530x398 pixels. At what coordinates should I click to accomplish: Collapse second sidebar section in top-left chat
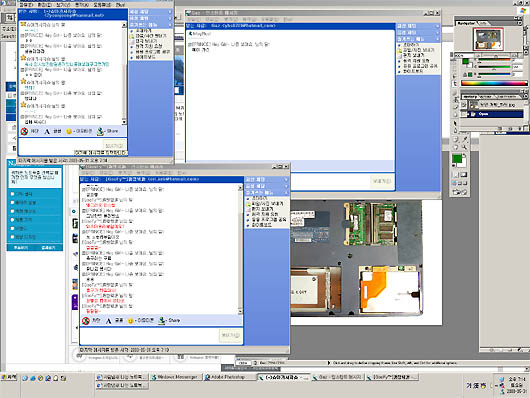tap(170, 18)
